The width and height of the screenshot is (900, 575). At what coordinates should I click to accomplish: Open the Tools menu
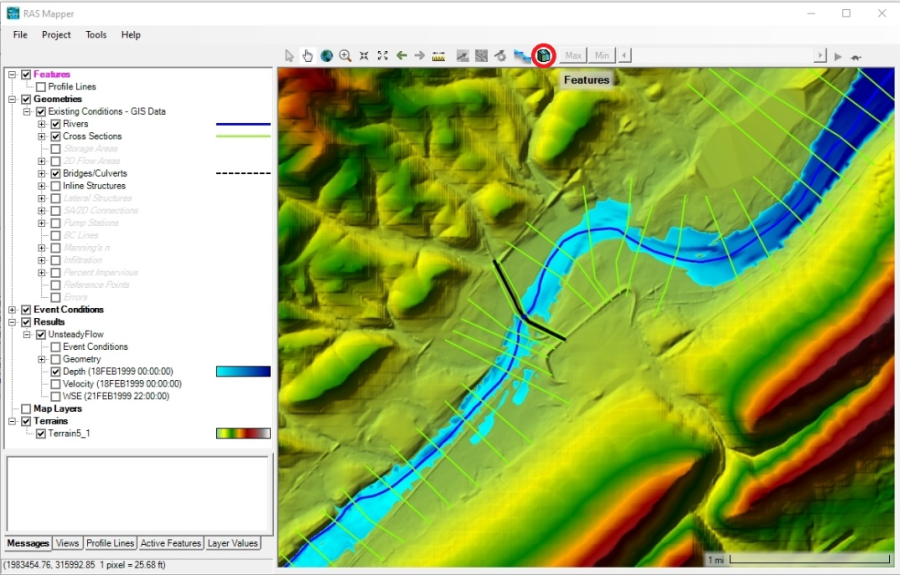(x=96, y=35)
